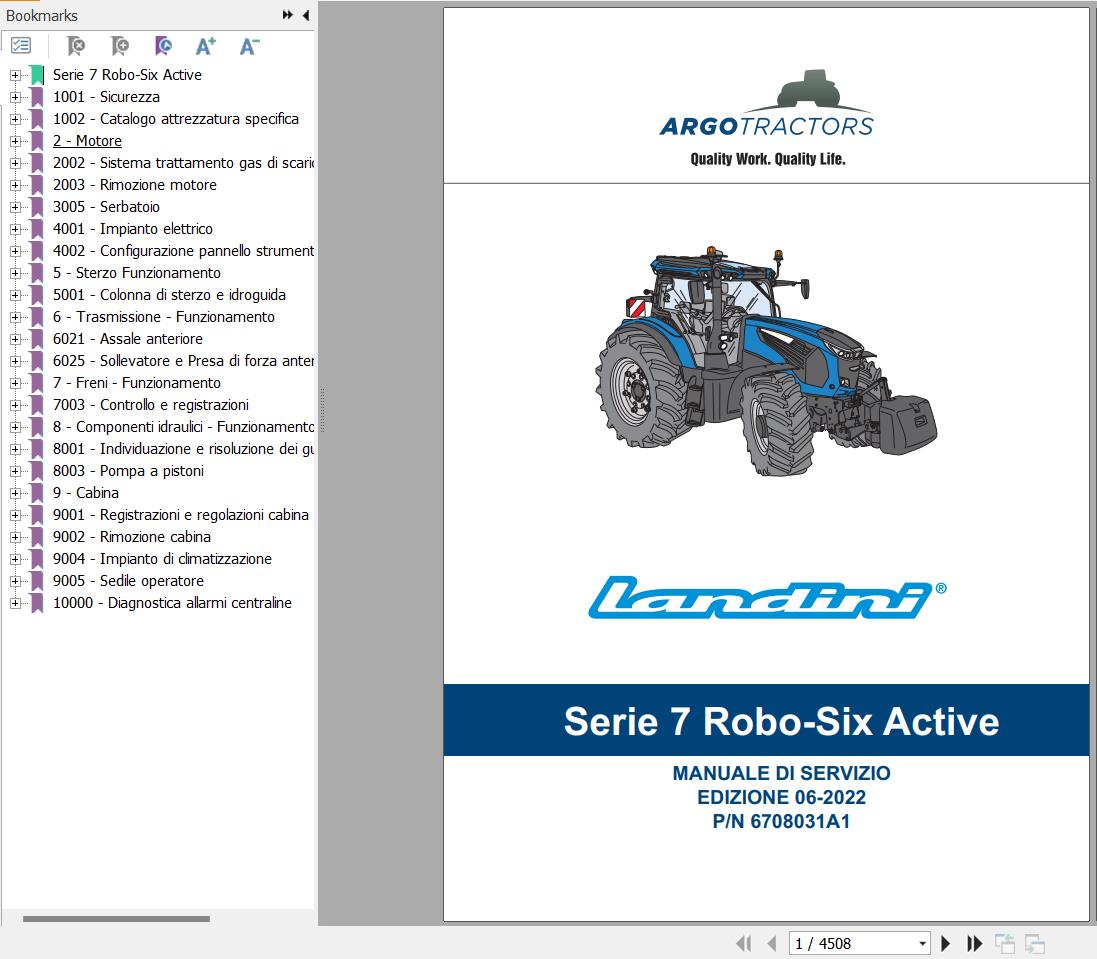Click the go-to-bookmark purple icon

point(162,45)
